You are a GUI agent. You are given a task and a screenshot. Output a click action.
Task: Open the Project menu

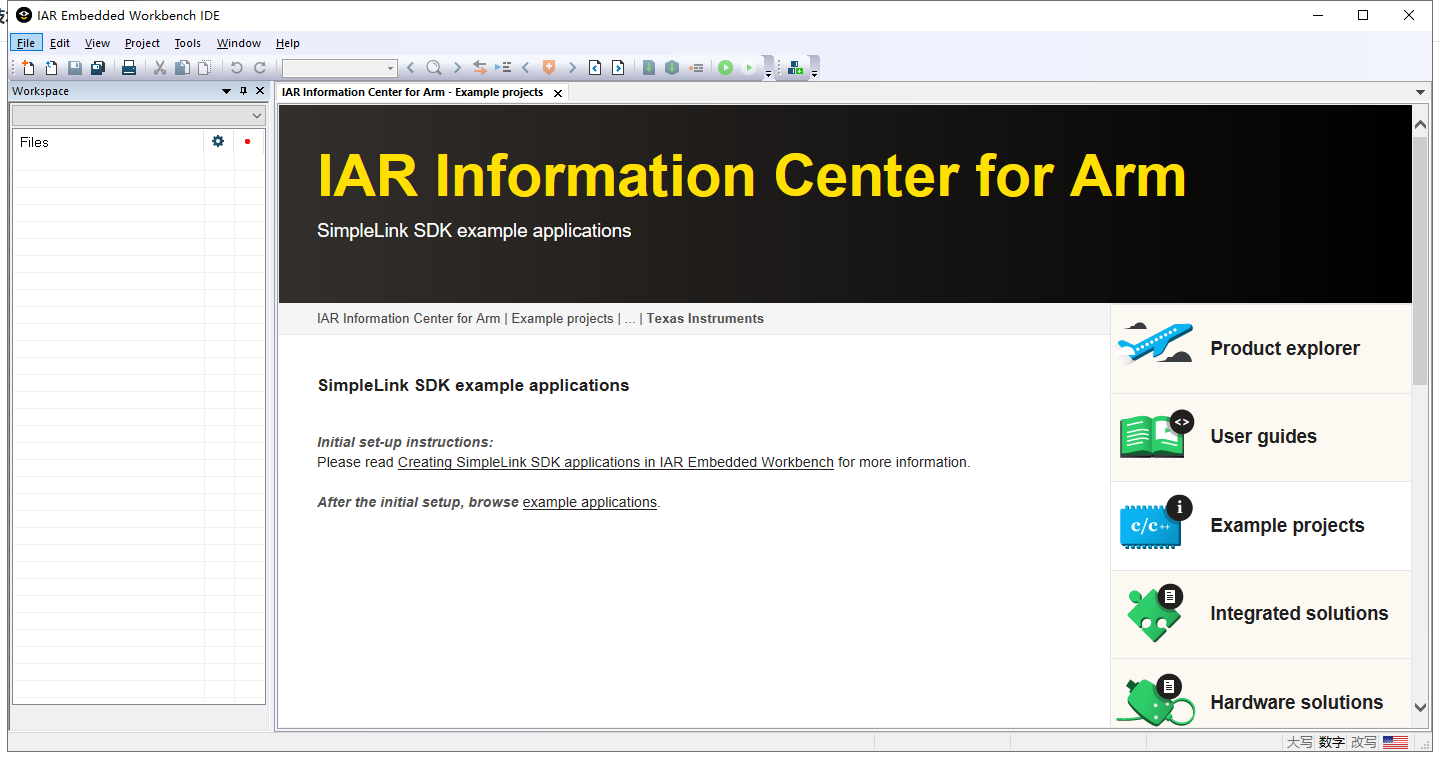coord(142,43)
